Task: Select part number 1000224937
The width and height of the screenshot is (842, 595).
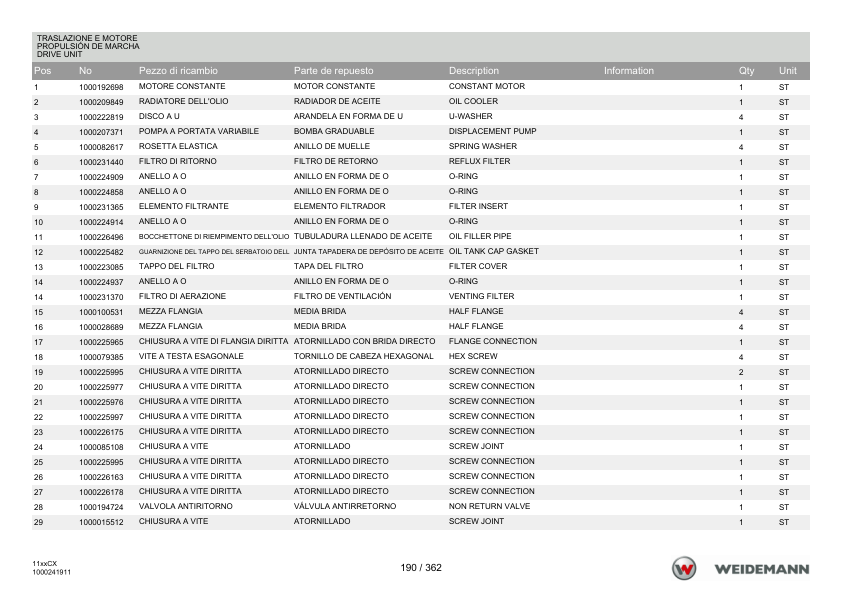Action: [x=101, y=282]
